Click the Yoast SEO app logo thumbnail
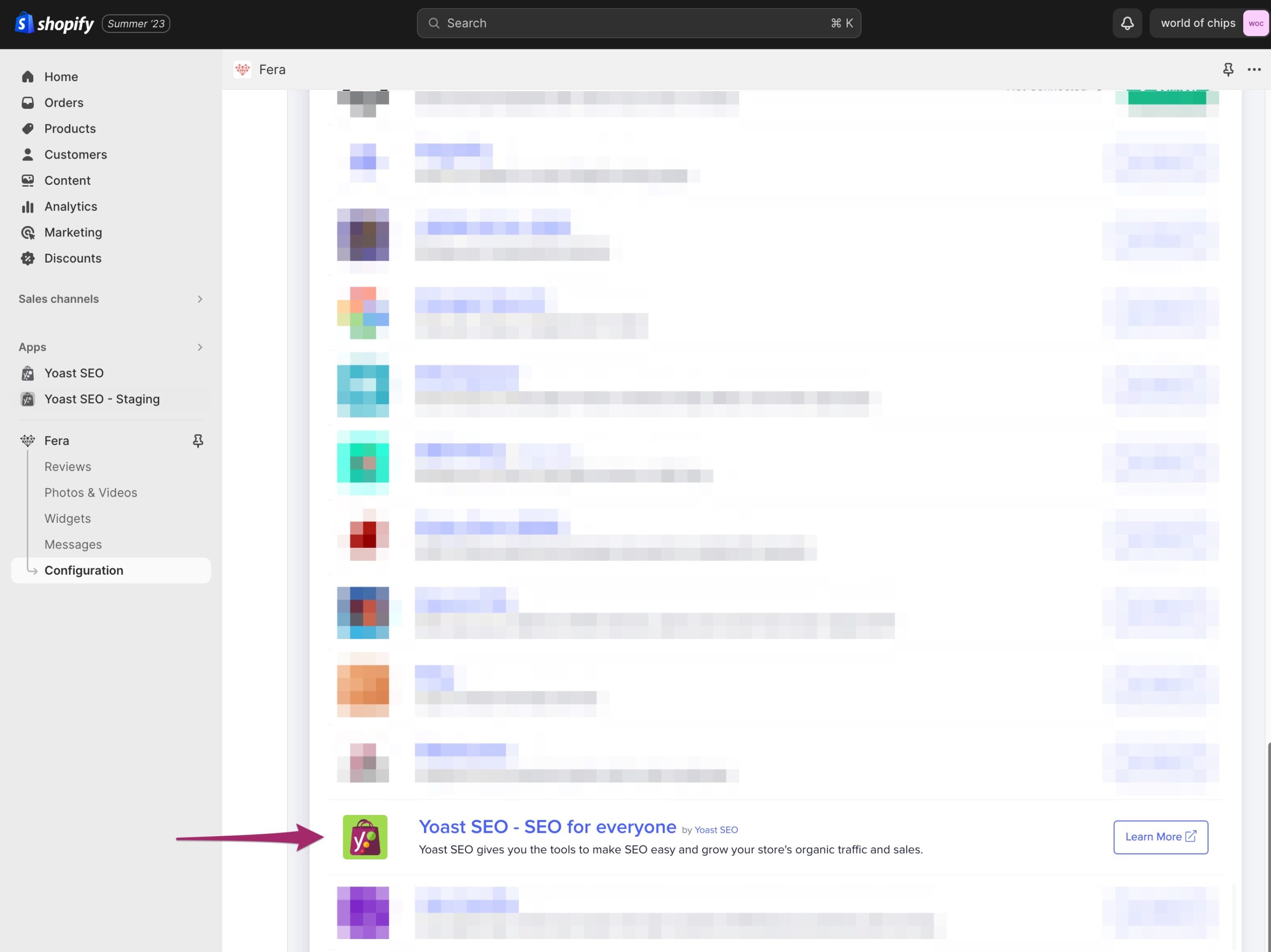 click(x=365, y=837)
